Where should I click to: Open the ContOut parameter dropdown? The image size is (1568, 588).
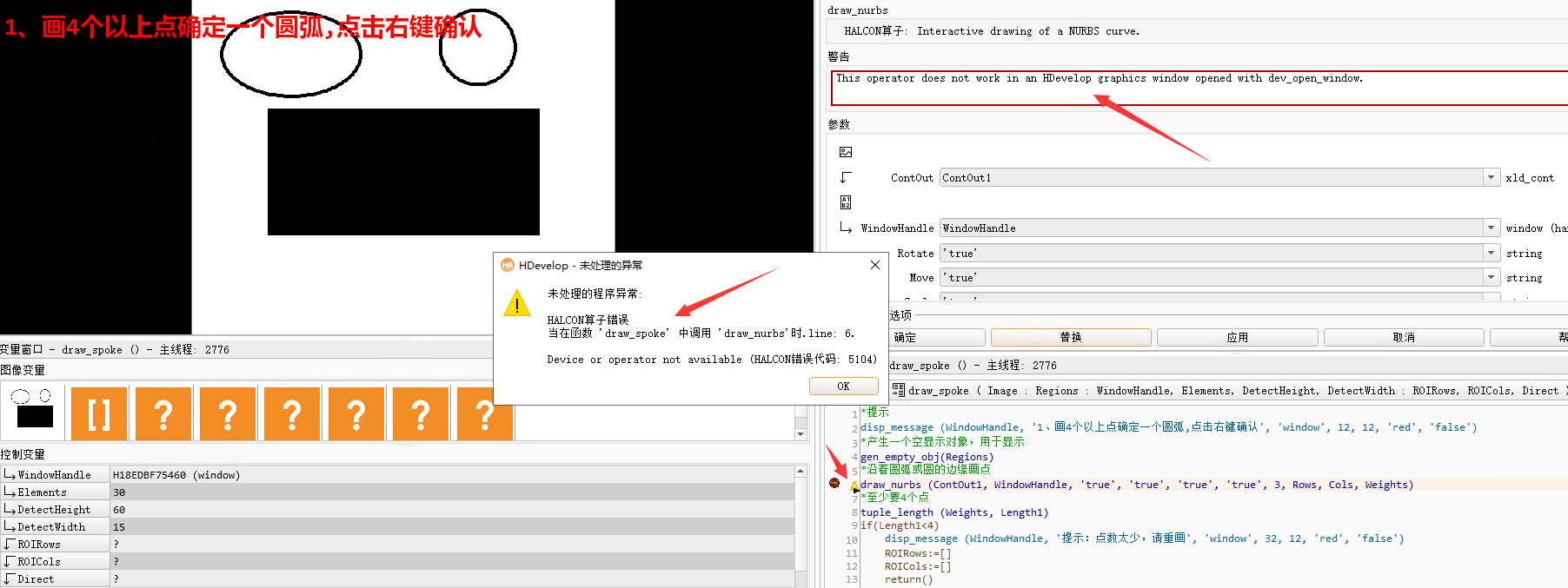[1492, 177]
